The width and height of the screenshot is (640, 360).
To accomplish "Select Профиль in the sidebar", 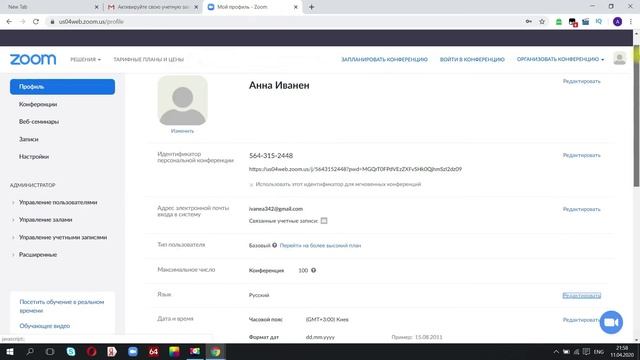I will coord(62,87).
